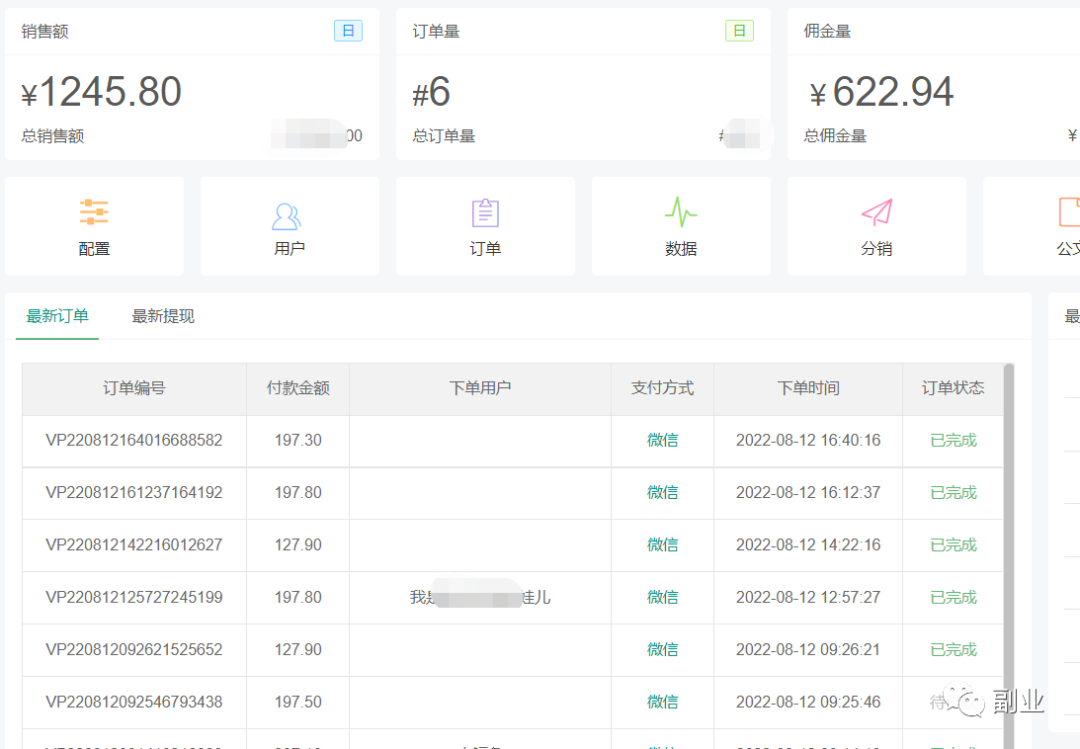Click the ¥1245.80 sales amount figure

pos(102,92)
